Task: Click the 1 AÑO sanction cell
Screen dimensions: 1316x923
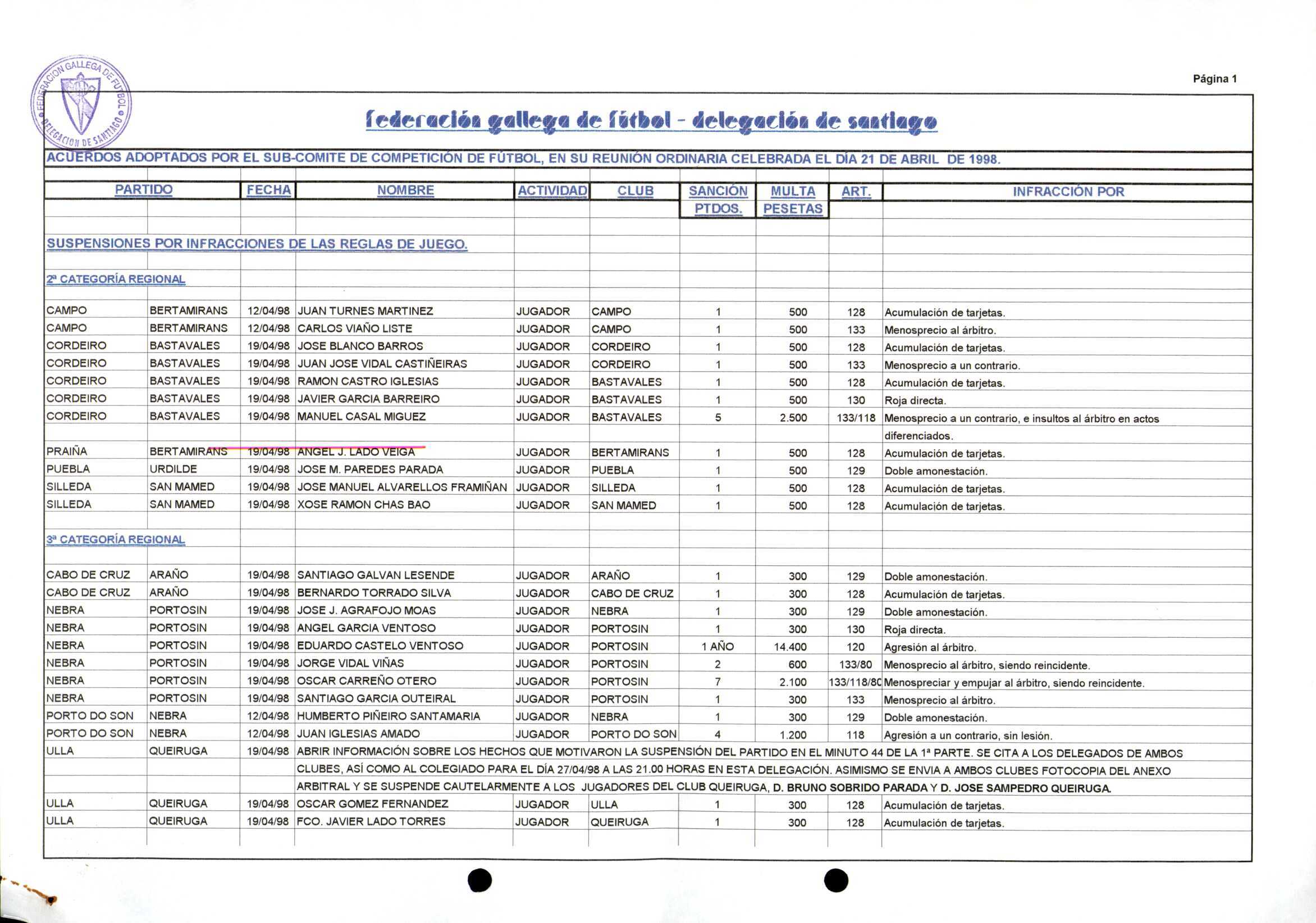Action: pyautogui.click(x=717, y=647)
